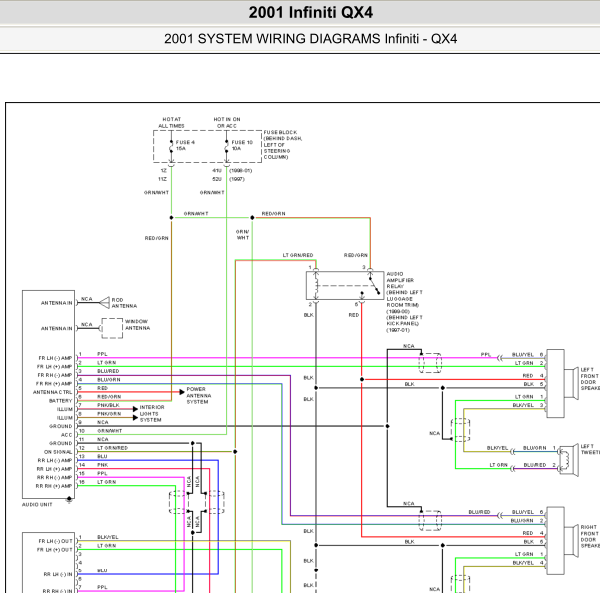Click the '(1998-01)' connector year note
Image resolution: width=600 pixels, height=593 pixels.
(241, 171)
